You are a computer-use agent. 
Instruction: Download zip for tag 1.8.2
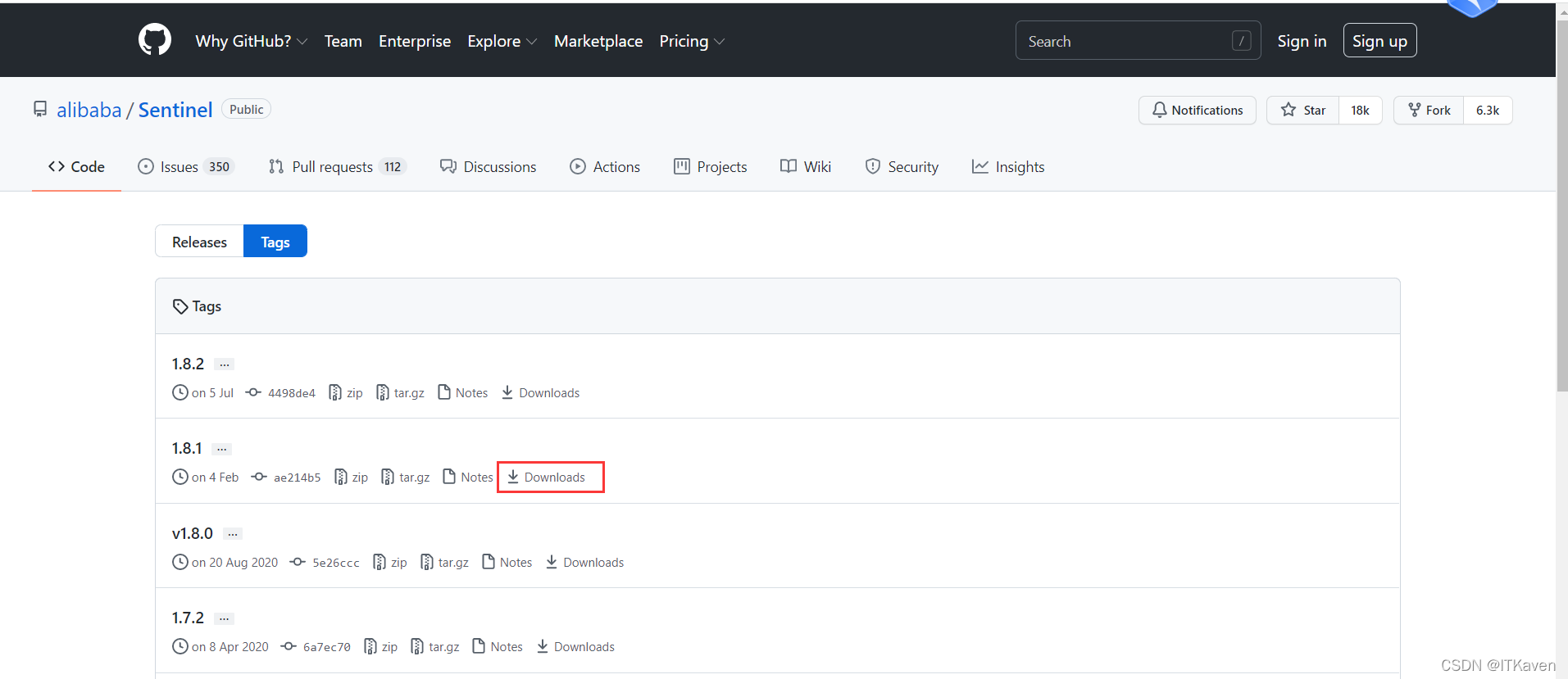[345, 393]
